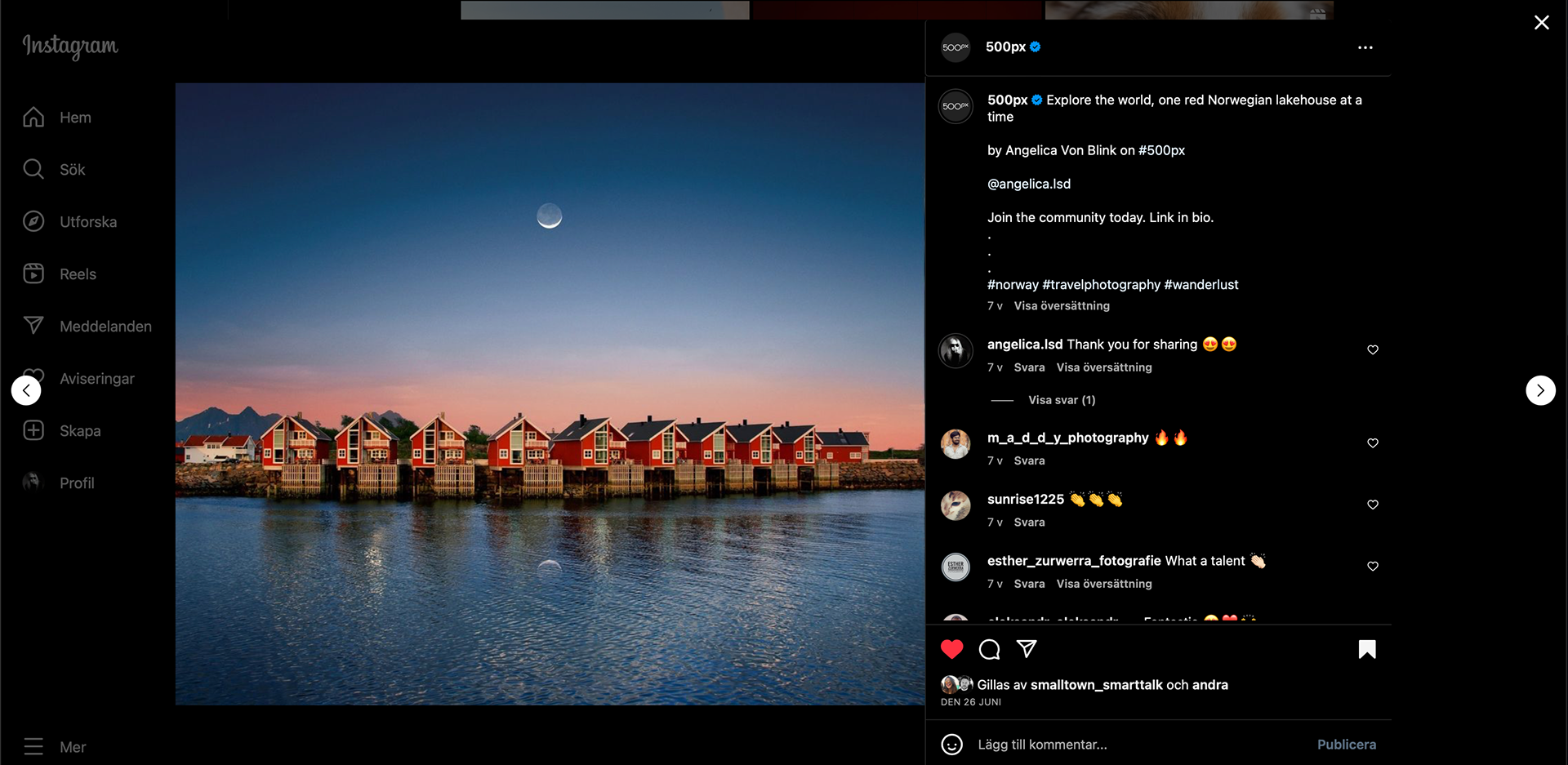Open the 'andra' likes list
This screenshot has width=1568, height=765.
click(1209, 685)
